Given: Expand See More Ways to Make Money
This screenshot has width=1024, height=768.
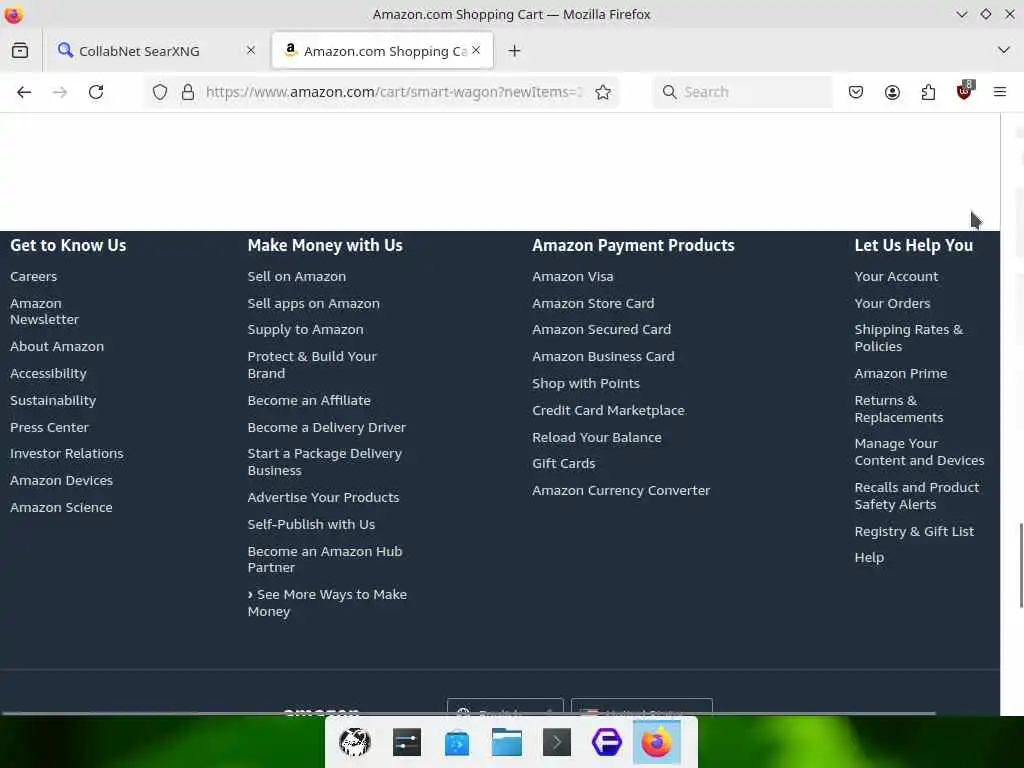Looking at the screenshot, I should tap(327, 603).
